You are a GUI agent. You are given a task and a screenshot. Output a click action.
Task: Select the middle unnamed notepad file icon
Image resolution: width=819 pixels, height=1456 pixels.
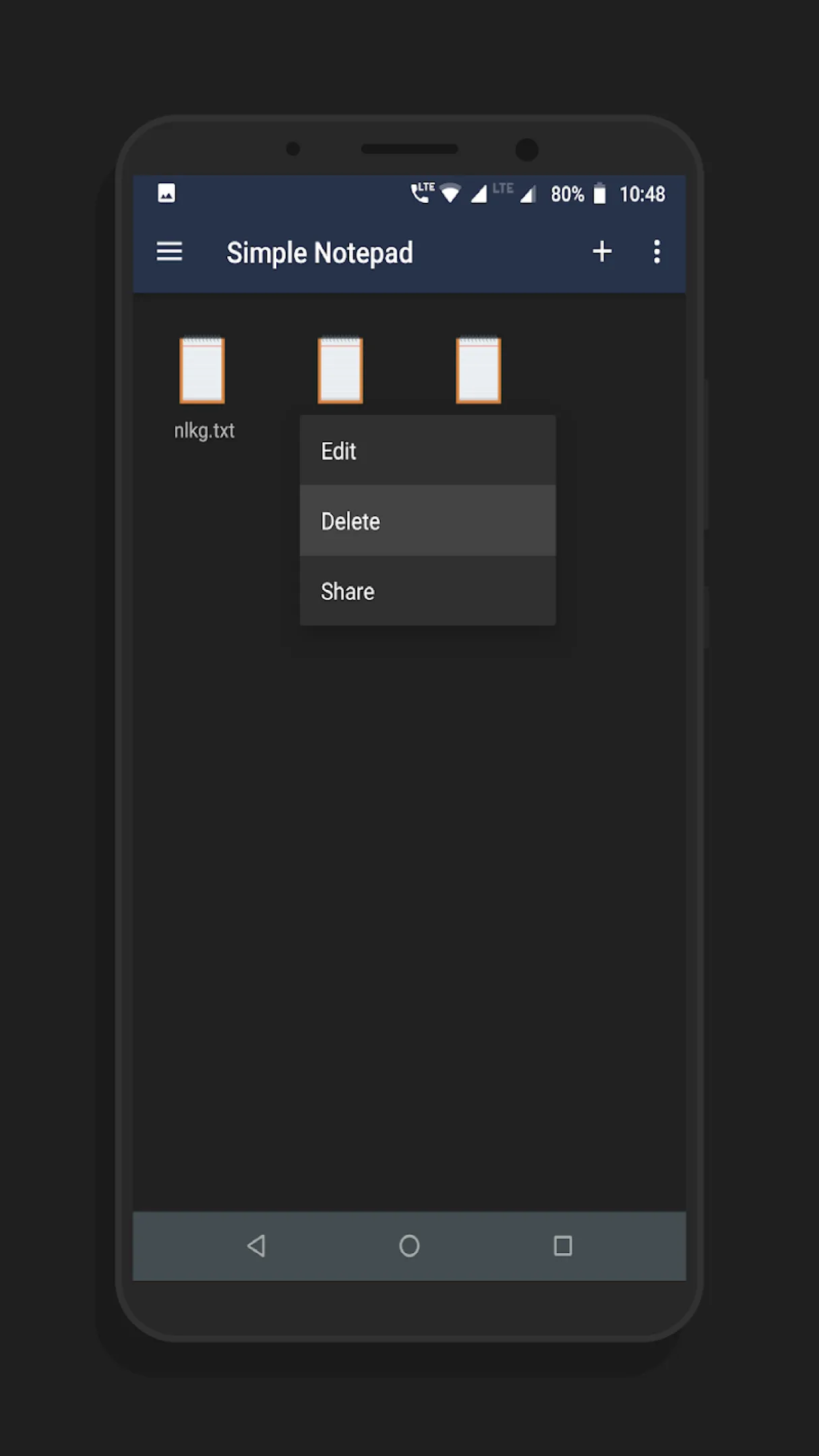tap(340, 370)
